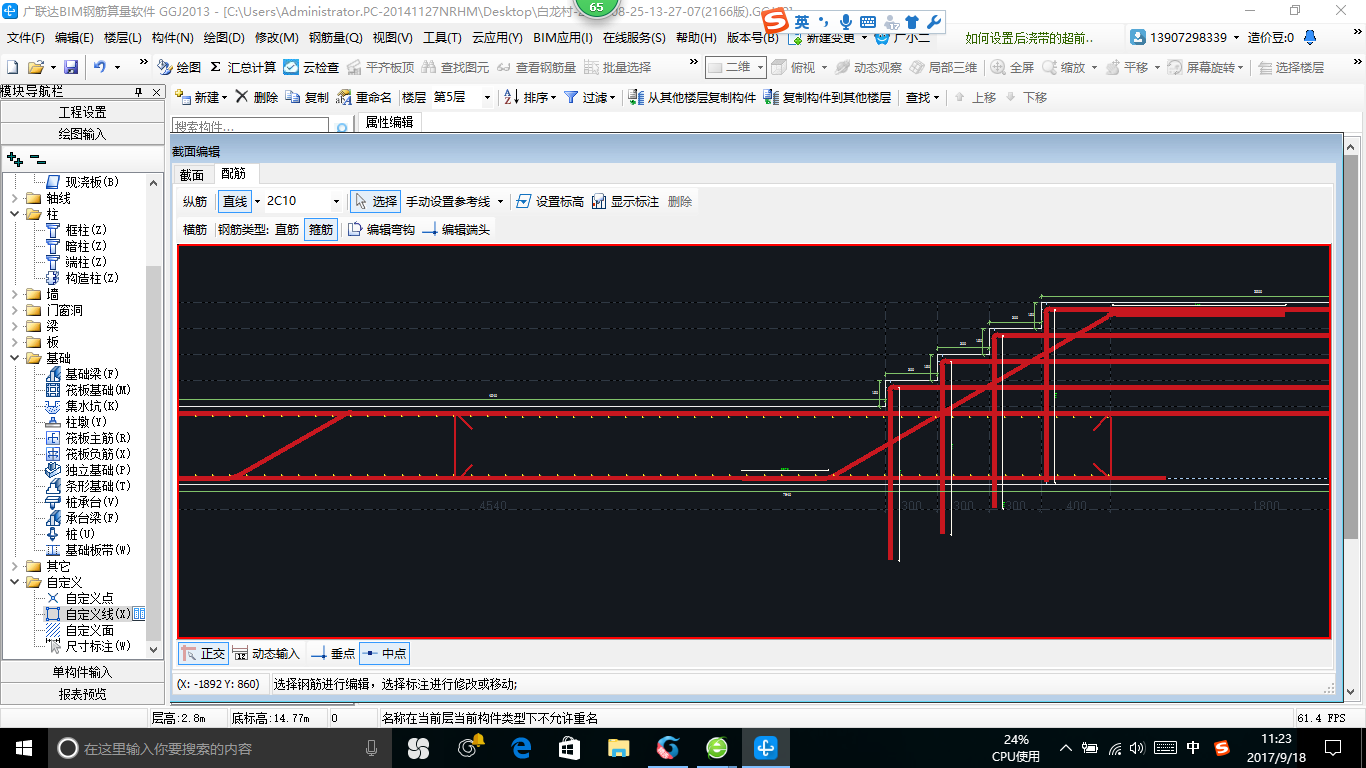1366x768 pixels.
Task: Click 编辑端头 edit end tool
Action: (456, 229)
